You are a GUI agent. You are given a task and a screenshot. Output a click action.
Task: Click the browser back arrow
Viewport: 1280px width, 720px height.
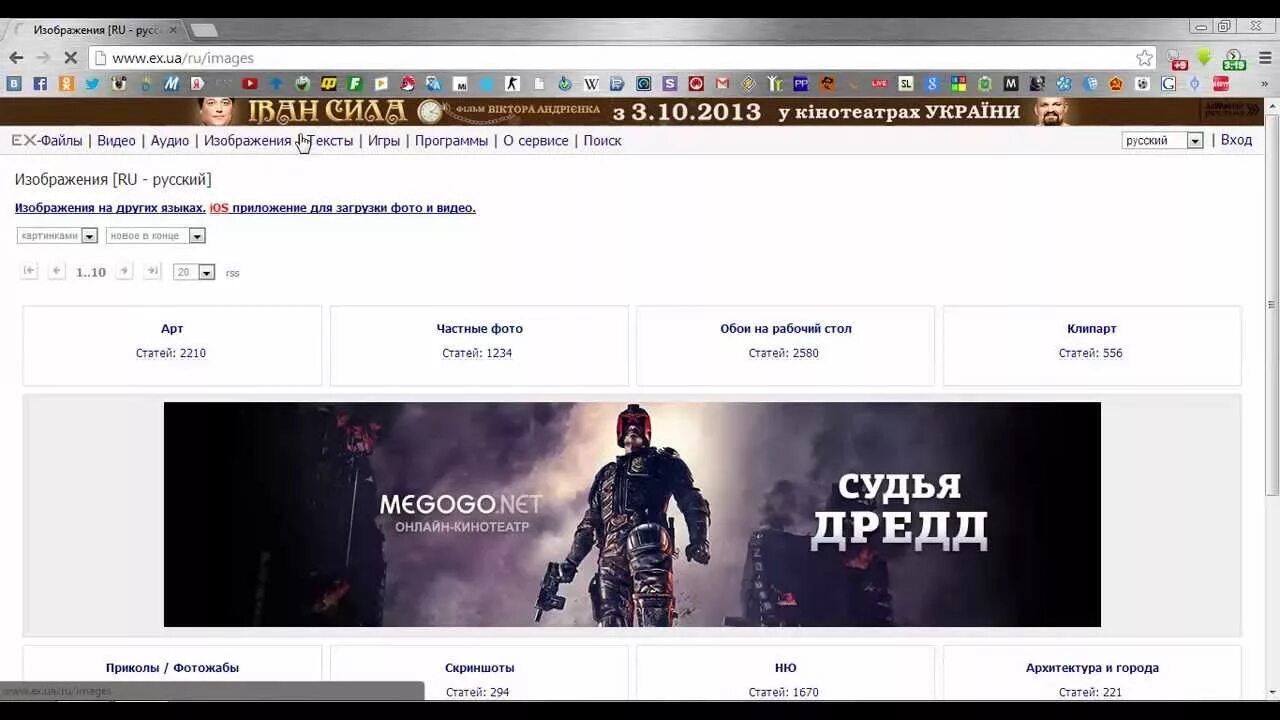click(16, 57)
